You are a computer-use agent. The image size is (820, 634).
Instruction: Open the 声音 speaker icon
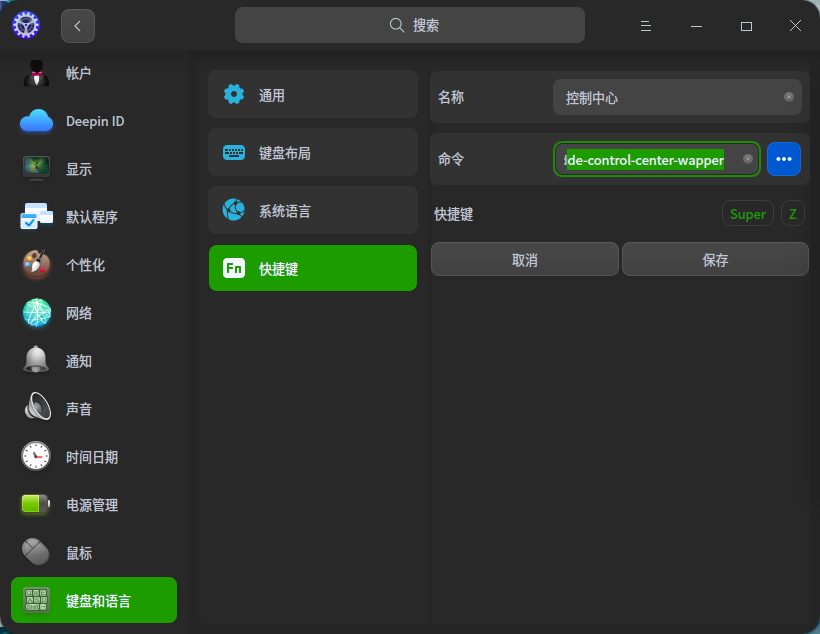(38, 406)
